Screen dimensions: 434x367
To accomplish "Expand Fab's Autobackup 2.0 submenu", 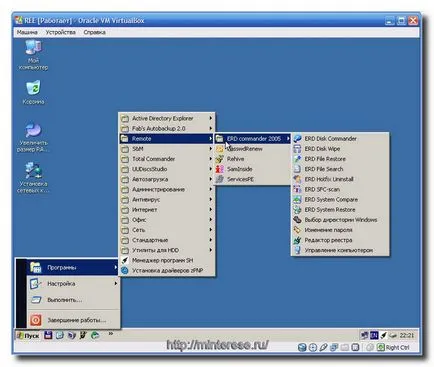I will click(x=167, y=128).
